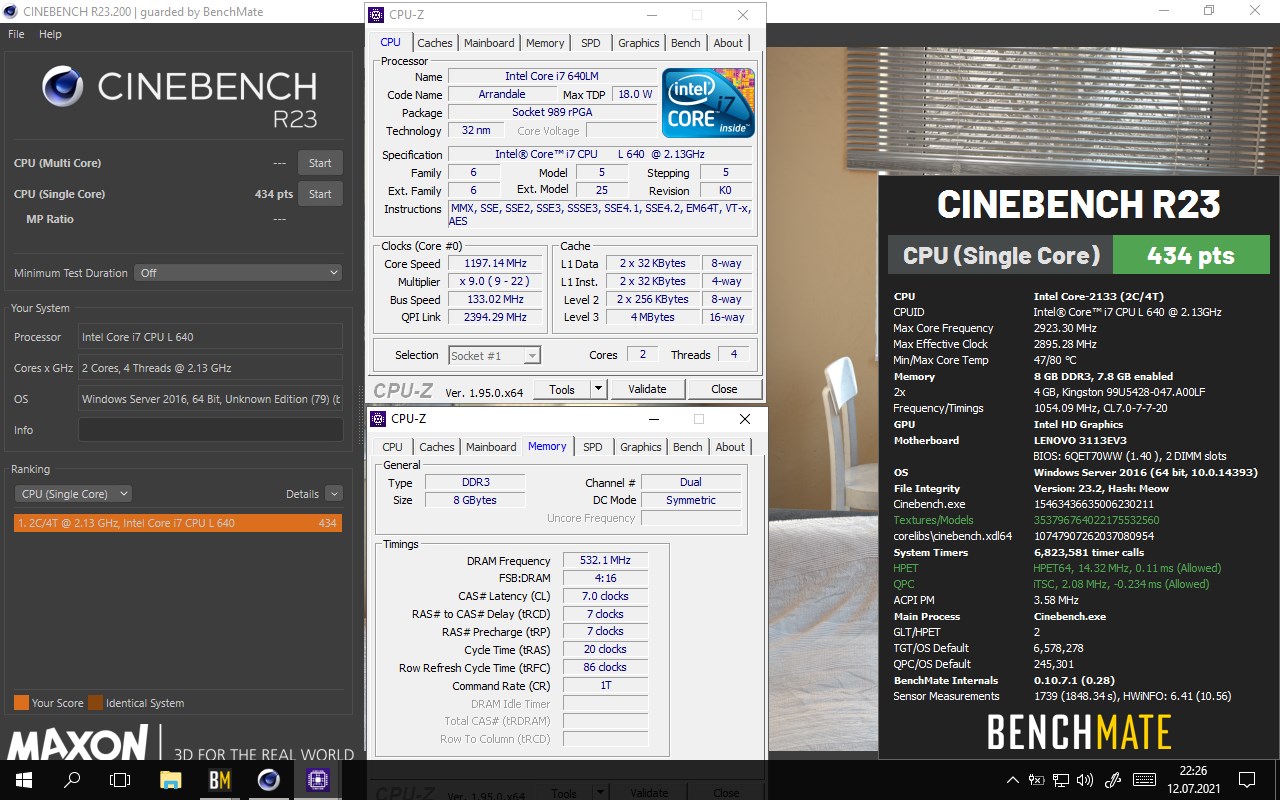The image size is (1280, 800).
Task: Show hidden system tray icons
Action: (1013, 780)
